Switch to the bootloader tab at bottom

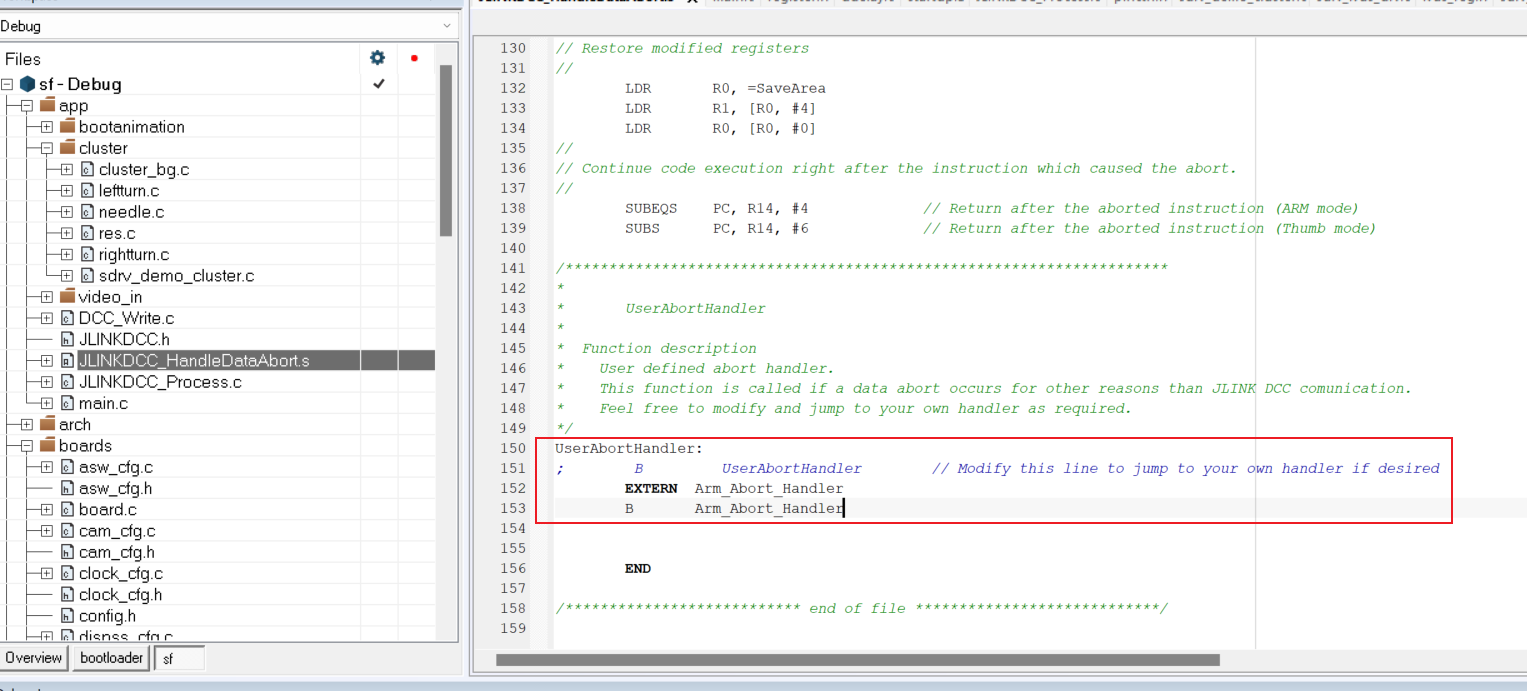(x=110, y=658)
